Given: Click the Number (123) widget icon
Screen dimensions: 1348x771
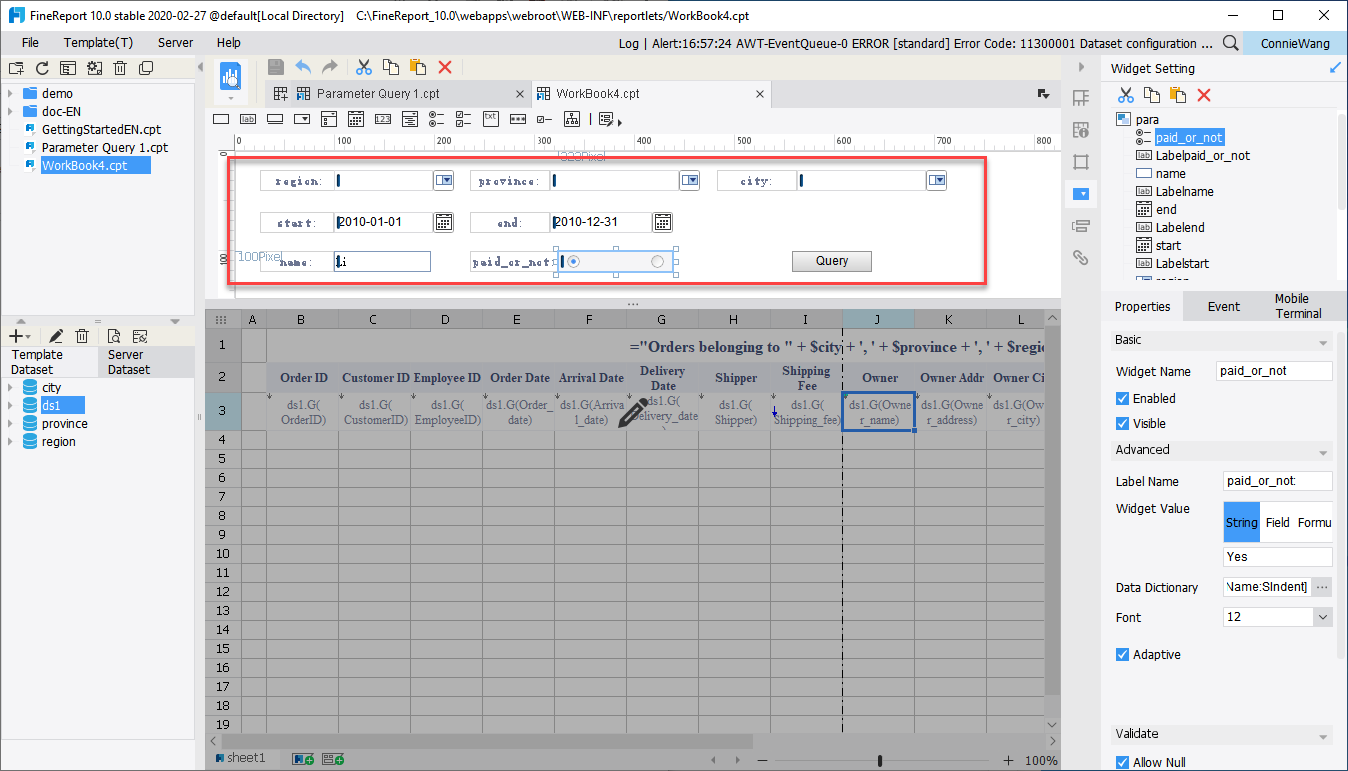Looking at the screenshot, I should coord(382,118).
